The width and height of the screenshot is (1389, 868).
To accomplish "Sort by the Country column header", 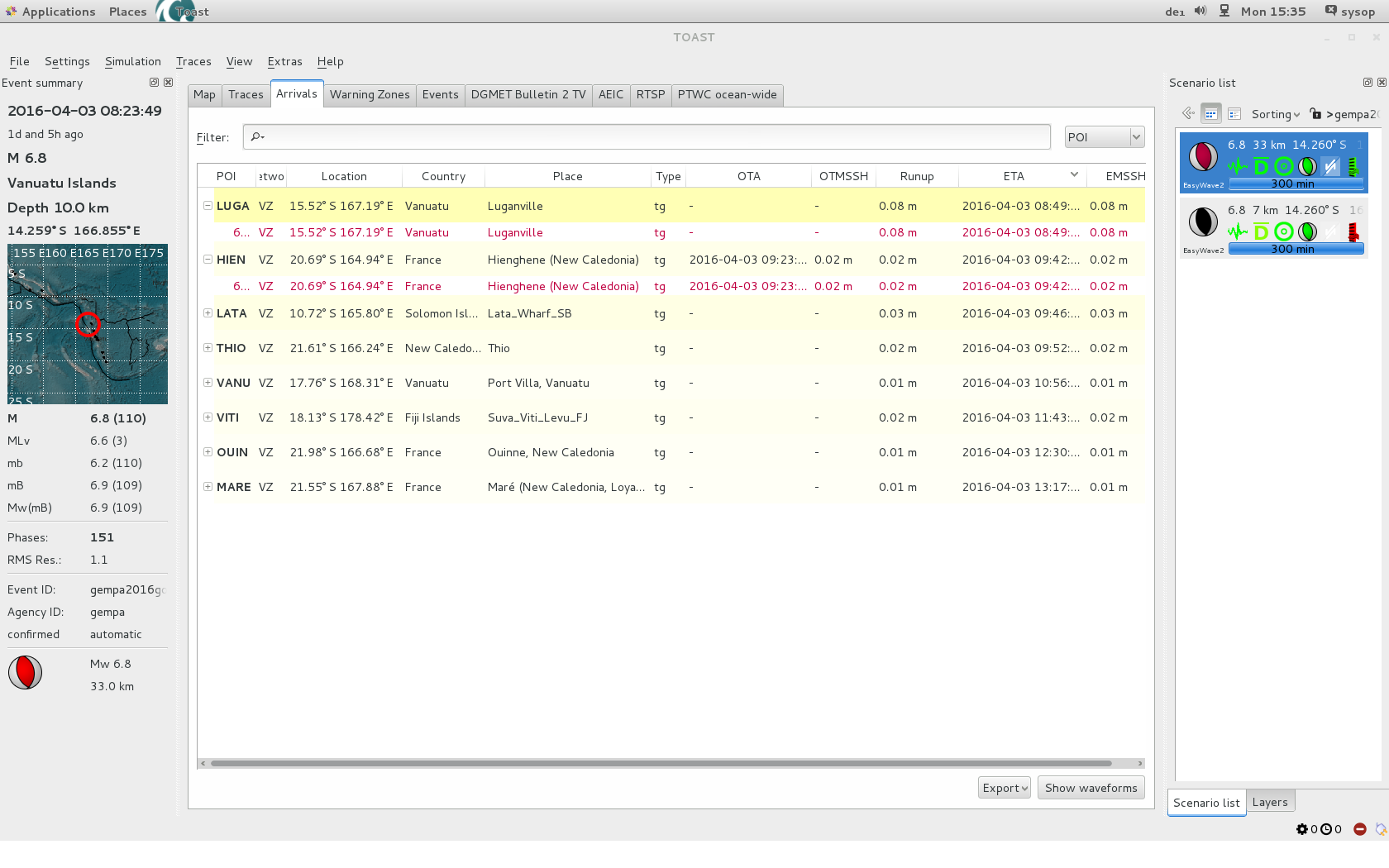I will [x=443, y=176].
